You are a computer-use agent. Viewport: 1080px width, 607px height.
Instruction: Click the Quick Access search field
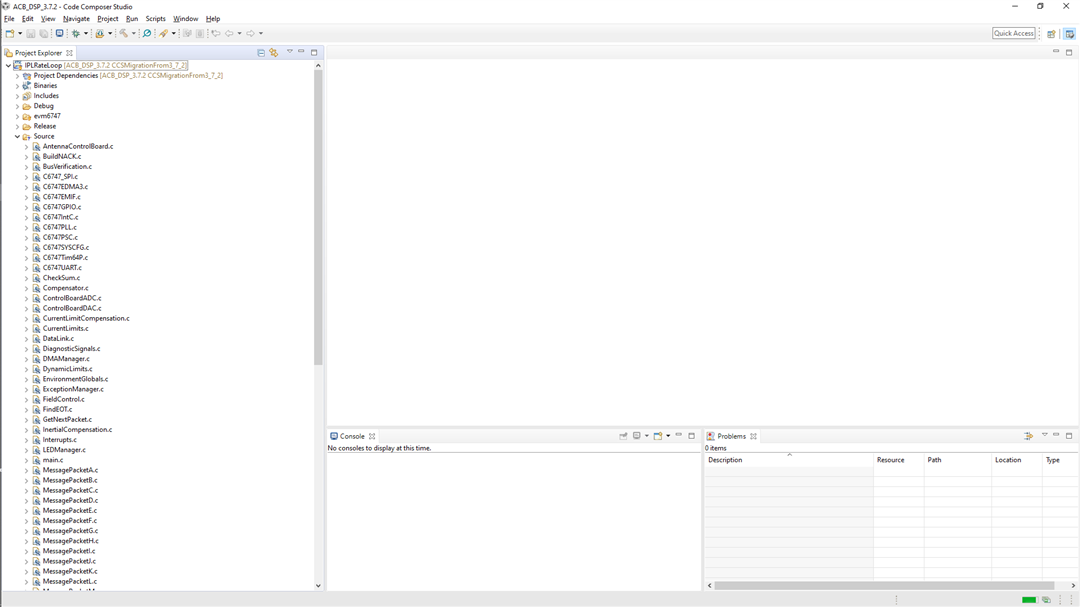pyautogui.click(x=1013, y=33)
